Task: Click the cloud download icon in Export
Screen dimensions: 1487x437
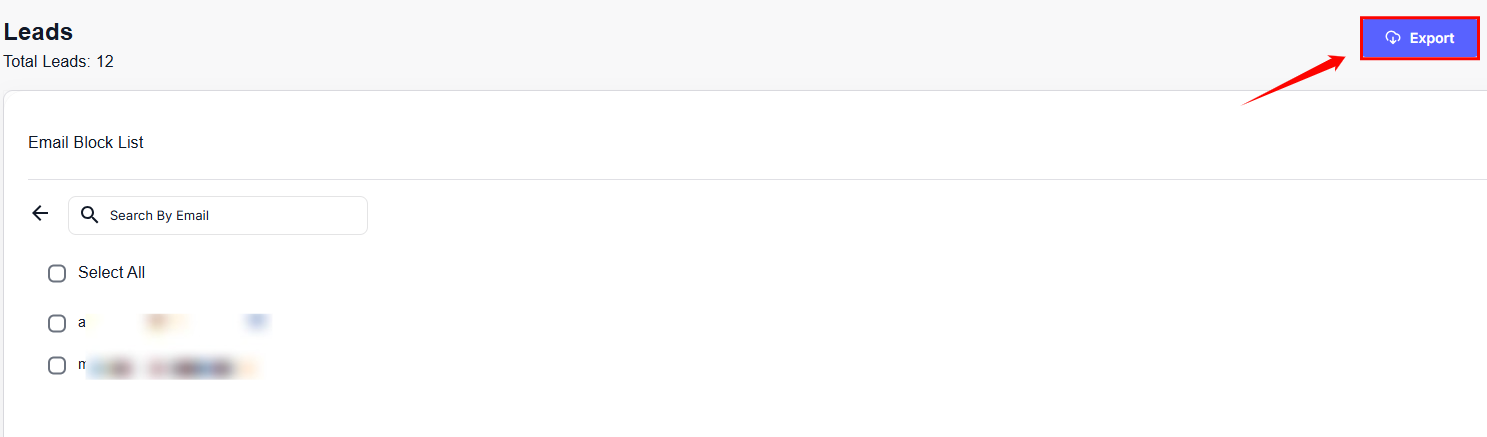Action: pyautogui.click(x=1392, y=38)
